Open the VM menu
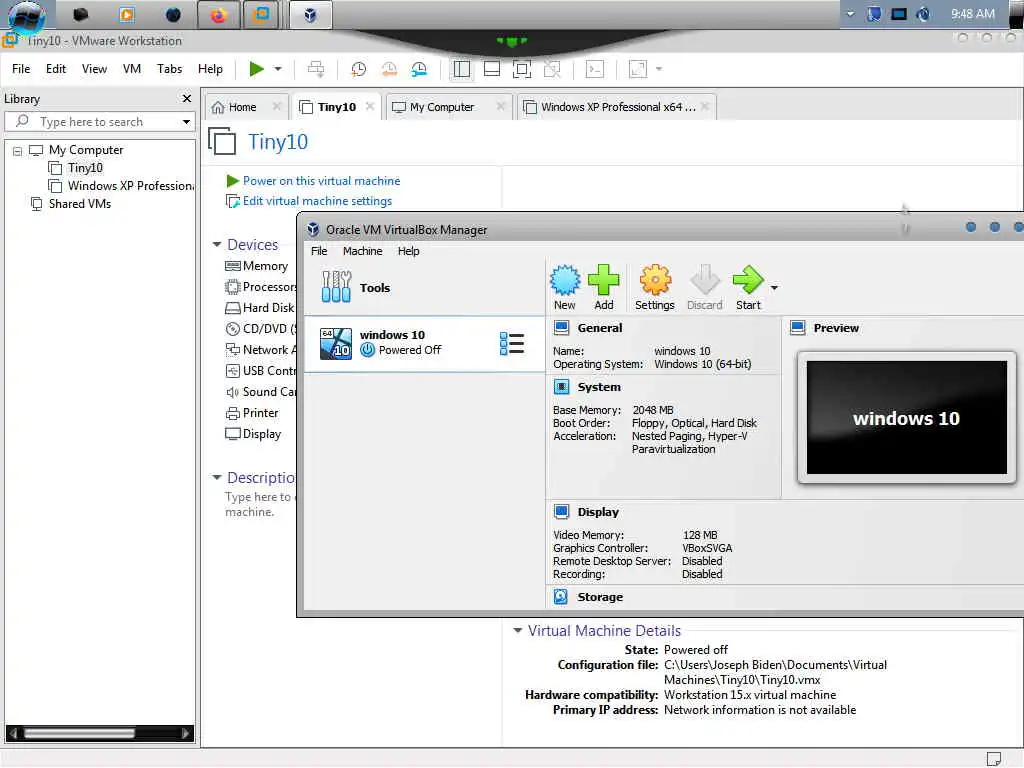The image size is (1024, 768). coord(132,69)
